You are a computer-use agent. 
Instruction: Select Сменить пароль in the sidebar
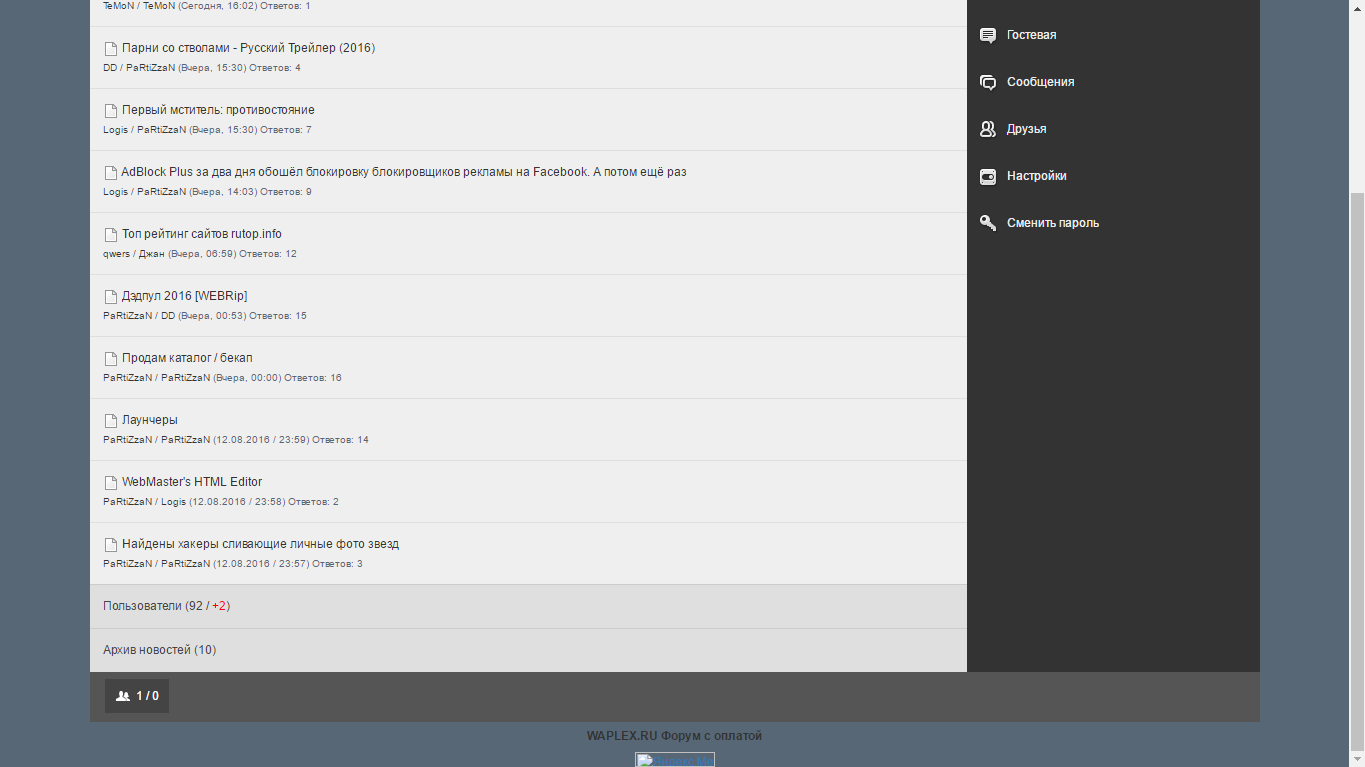(x=1113, y=223)
